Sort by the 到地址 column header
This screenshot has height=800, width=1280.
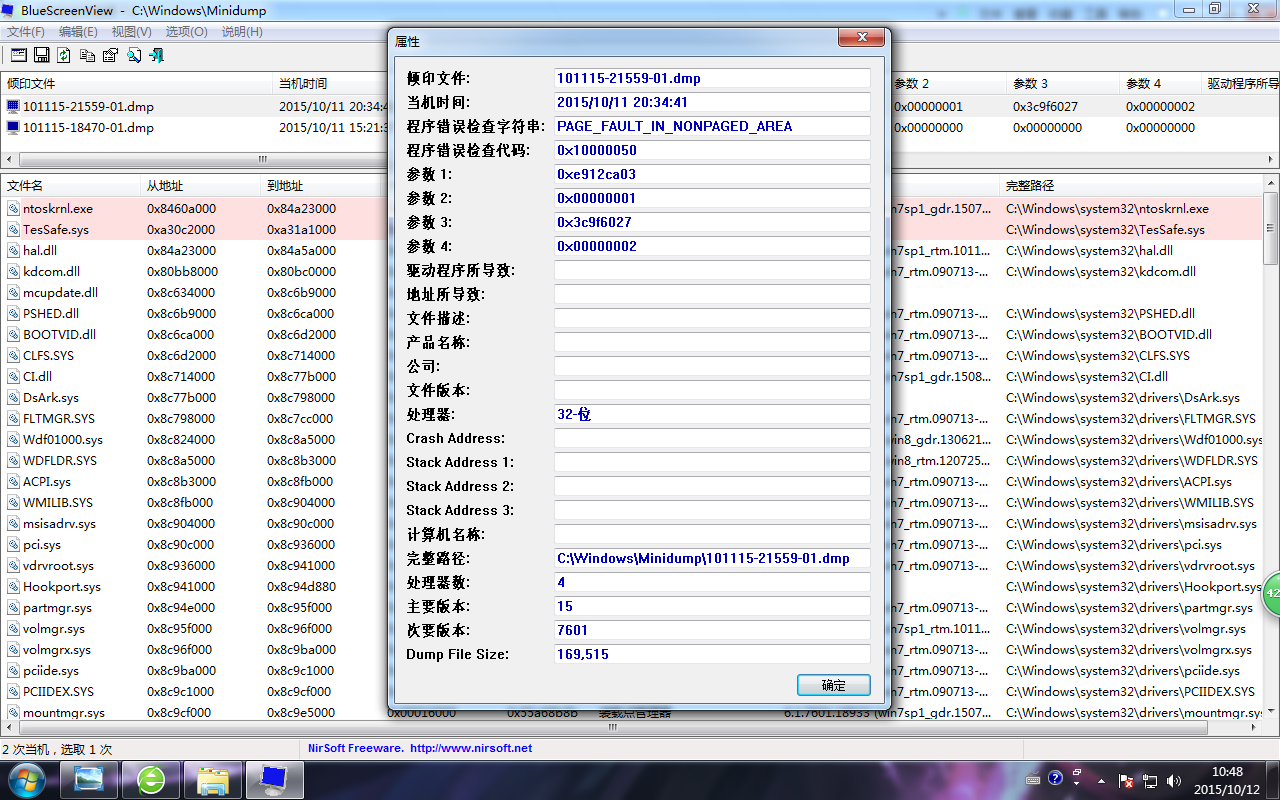pos(321,186)
